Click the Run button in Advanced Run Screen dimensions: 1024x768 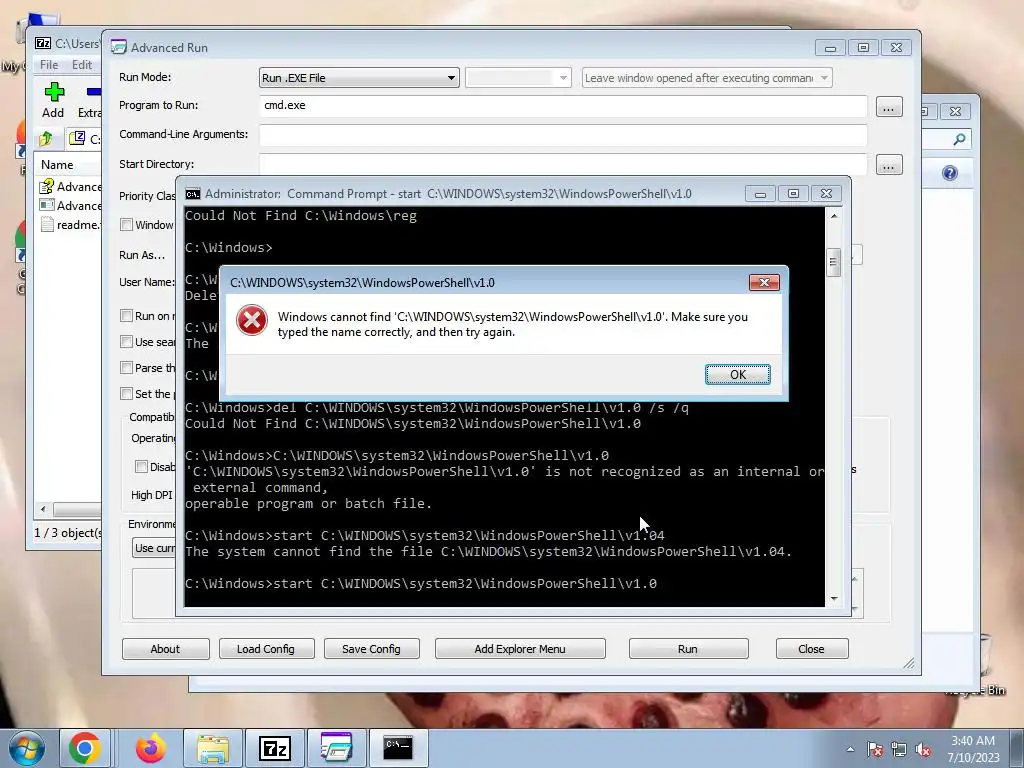pyautogui.click(x=688, y=648)
